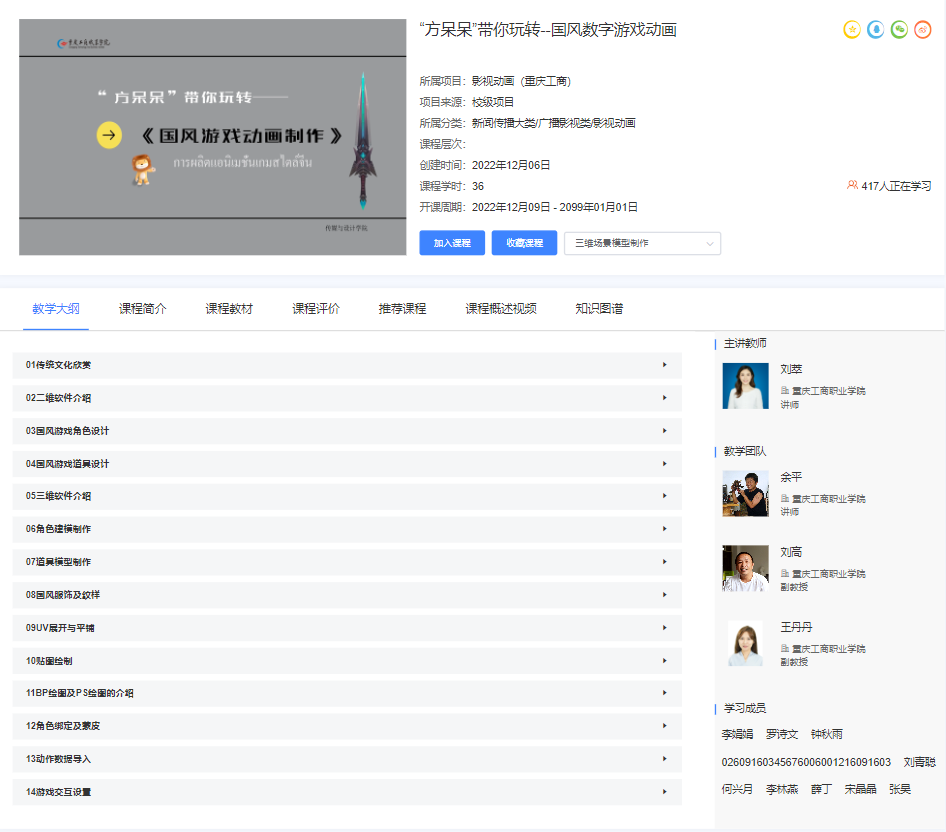
Task: Click the course cover image
Action: click(213, 137)
